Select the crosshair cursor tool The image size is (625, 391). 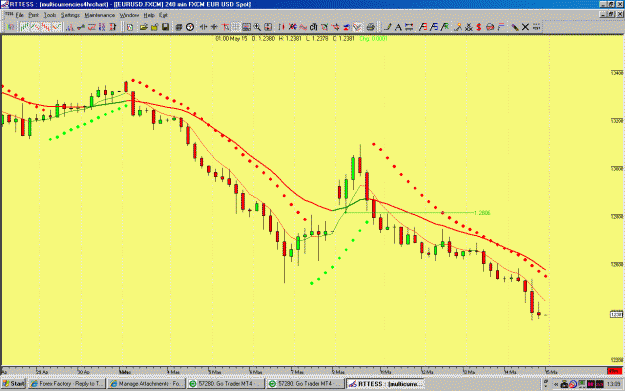[x=214, y=27]
